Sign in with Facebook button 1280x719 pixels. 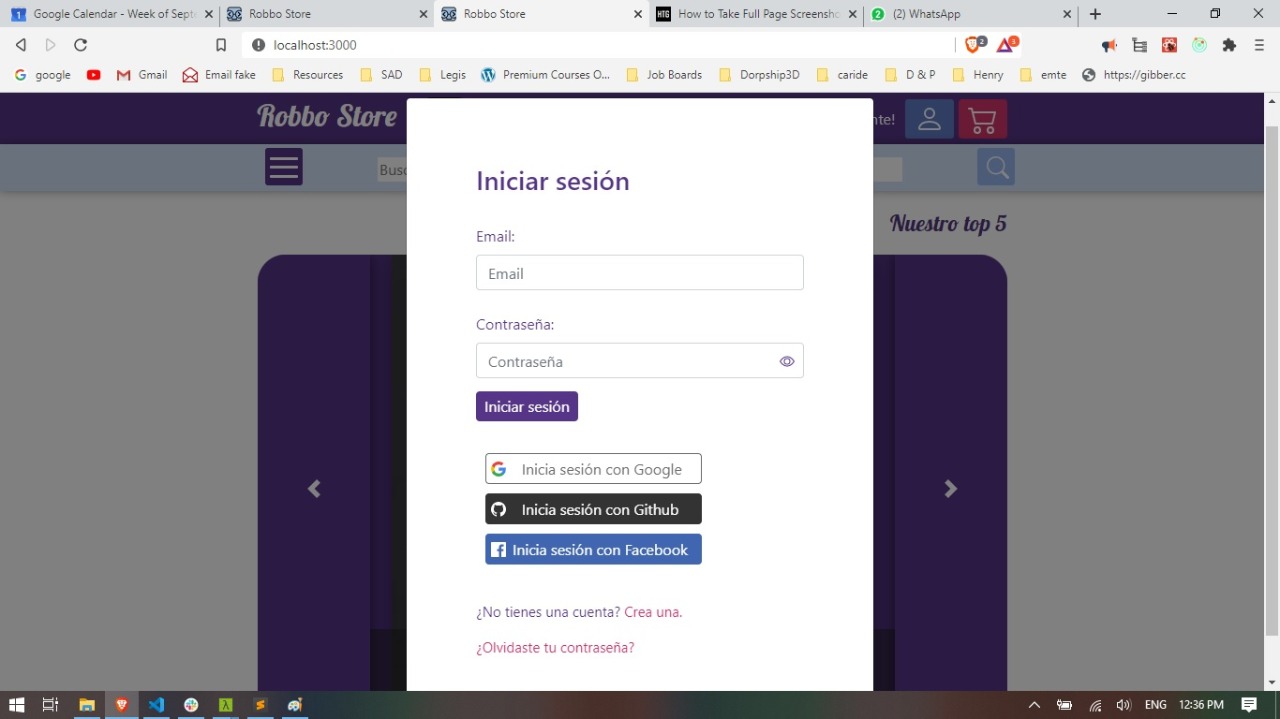point(593,549)
